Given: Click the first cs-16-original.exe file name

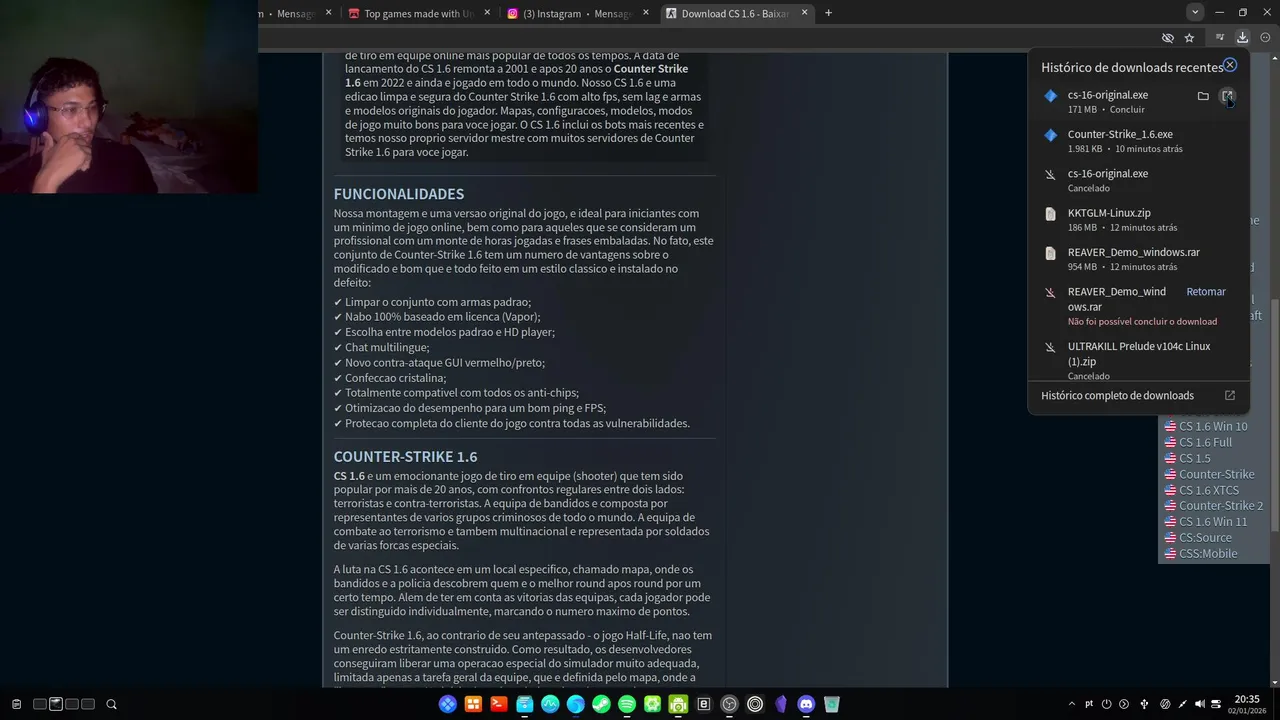Looking at the screenshot, I should pyautogui.click(x=1107, y=95).
